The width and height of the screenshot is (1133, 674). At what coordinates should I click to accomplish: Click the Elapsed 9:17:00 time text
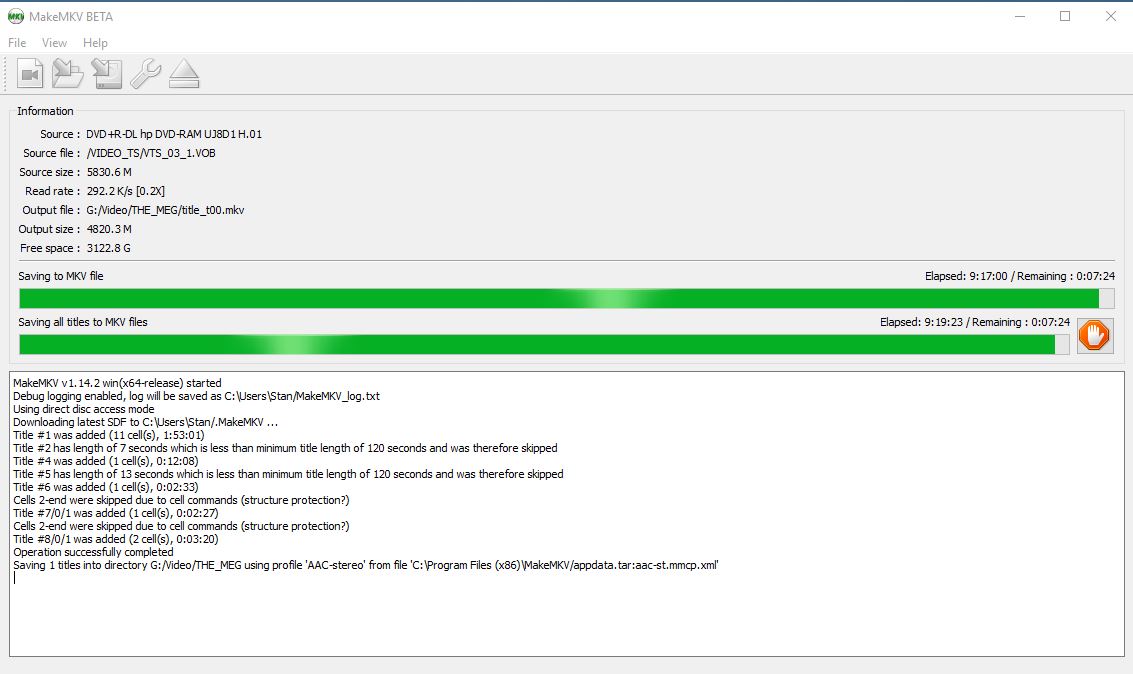click(966, 276)
